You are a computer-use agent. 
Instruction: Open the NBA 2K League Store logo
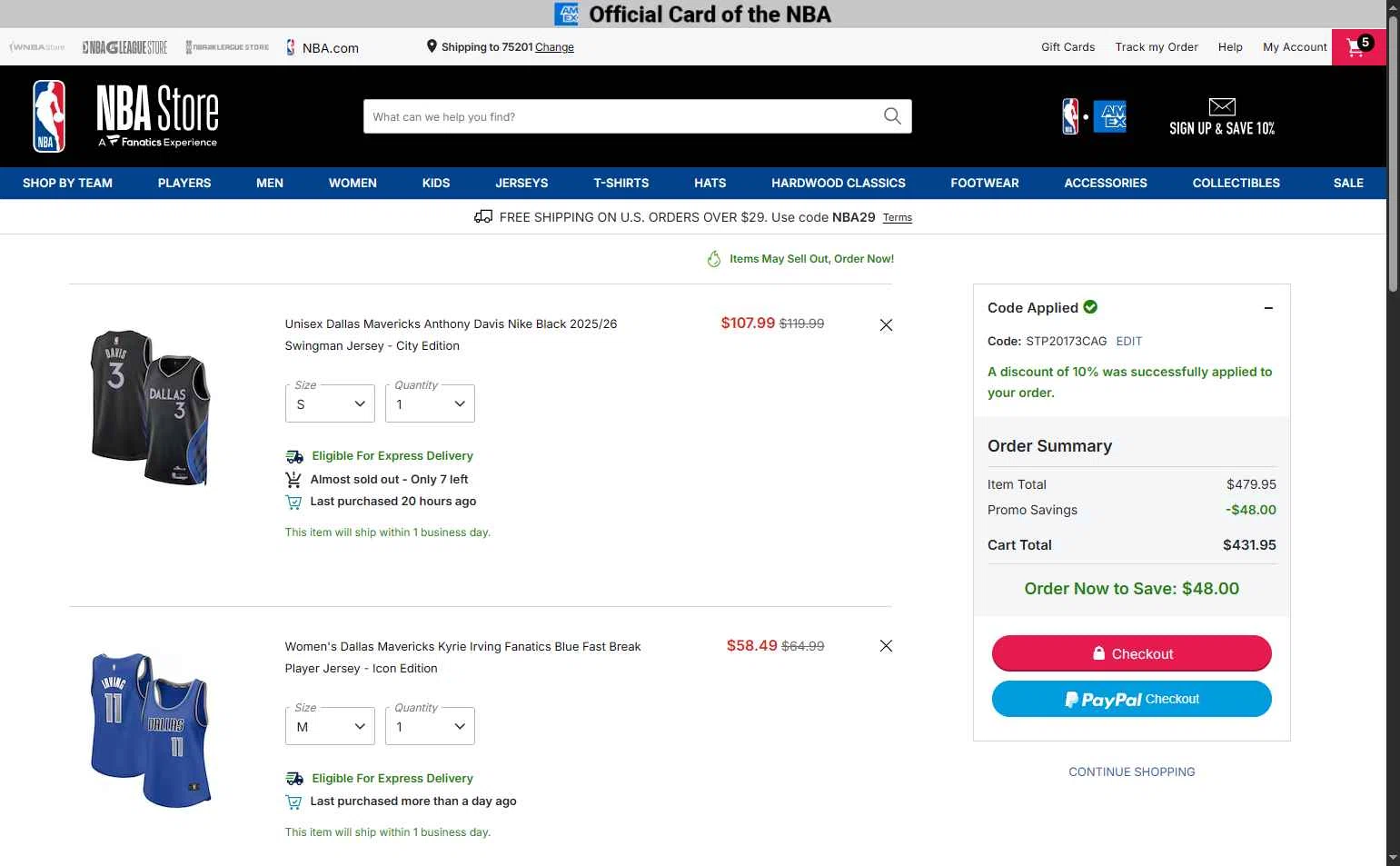tap(227, 47)
